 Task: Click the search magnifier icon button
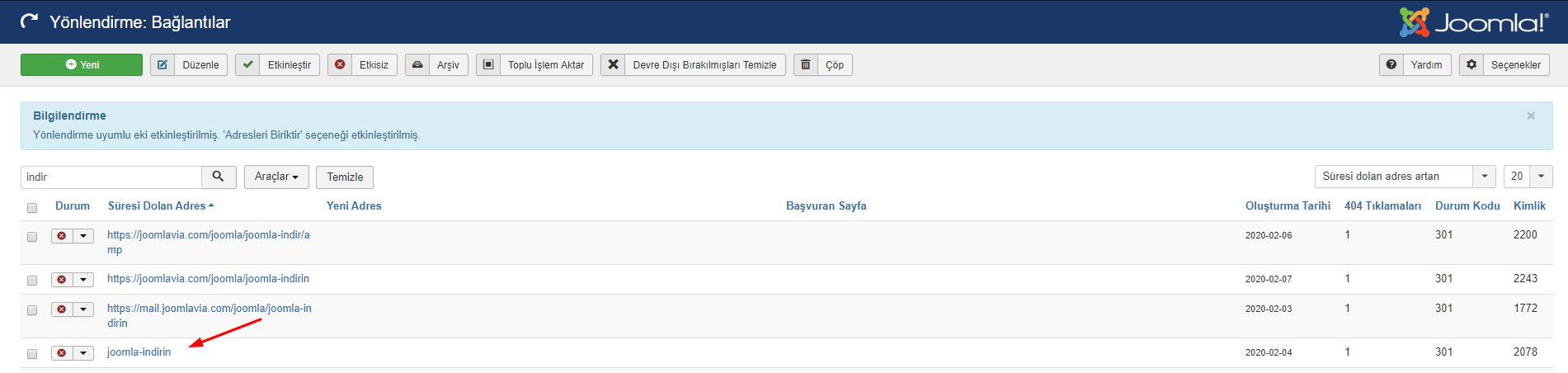219,177
